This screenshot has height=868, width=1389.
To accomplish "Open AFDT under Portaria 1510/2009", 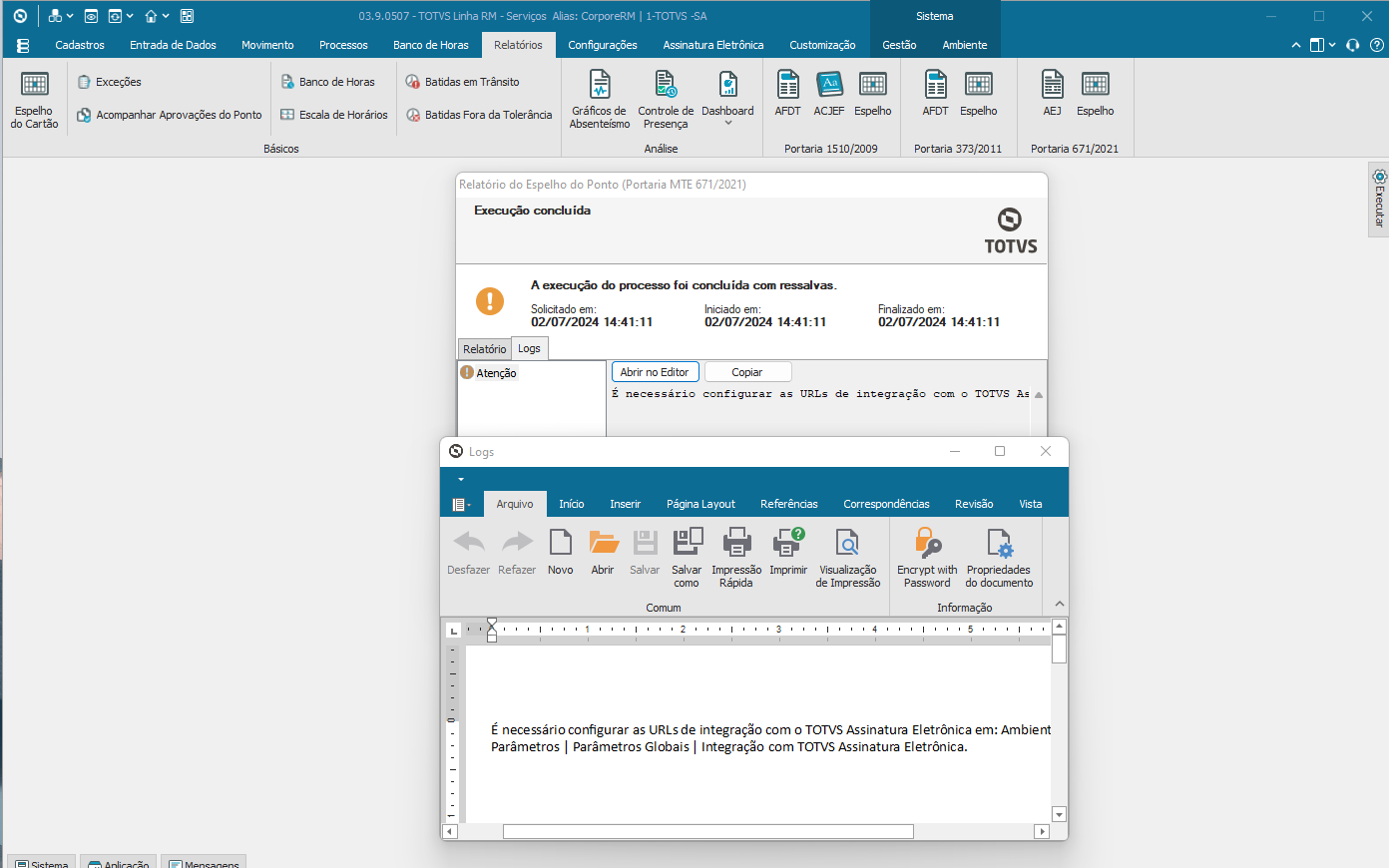I will (787, 95).
